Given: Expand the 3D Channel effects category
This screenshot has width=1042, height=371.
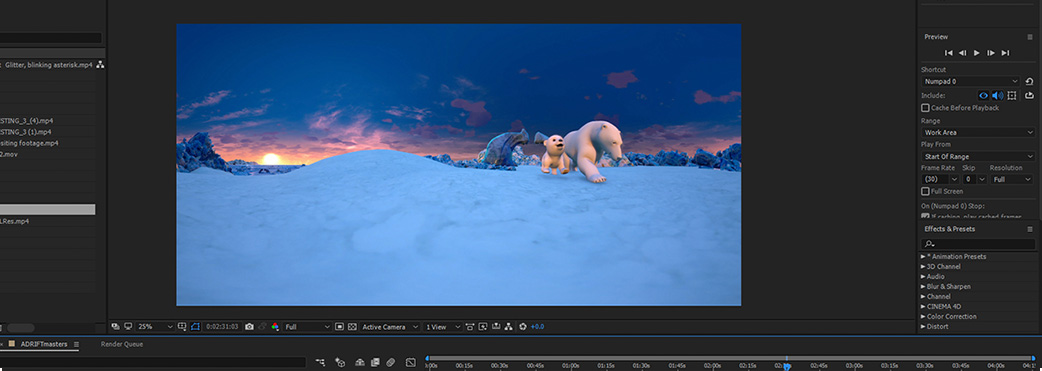Looking at the screenshot, I should coord(923,267).
